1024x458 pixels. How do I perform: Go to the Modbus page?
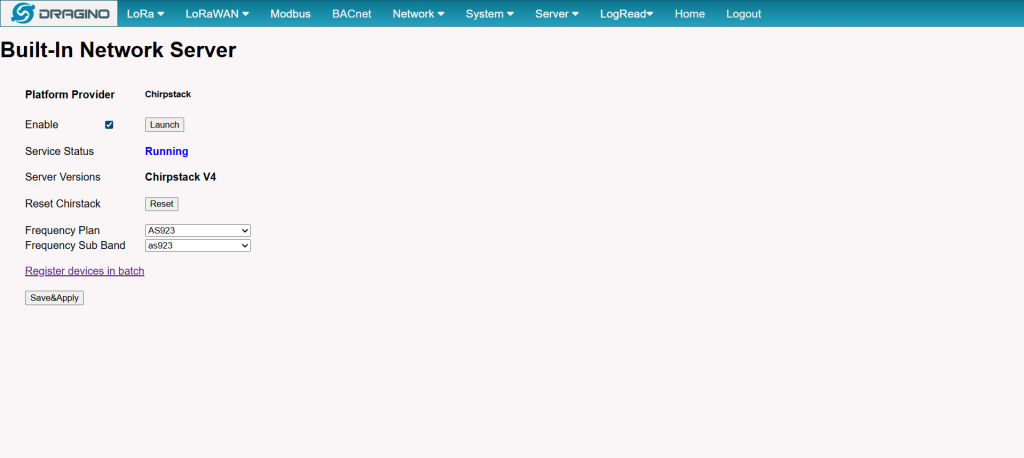point(290,14)
